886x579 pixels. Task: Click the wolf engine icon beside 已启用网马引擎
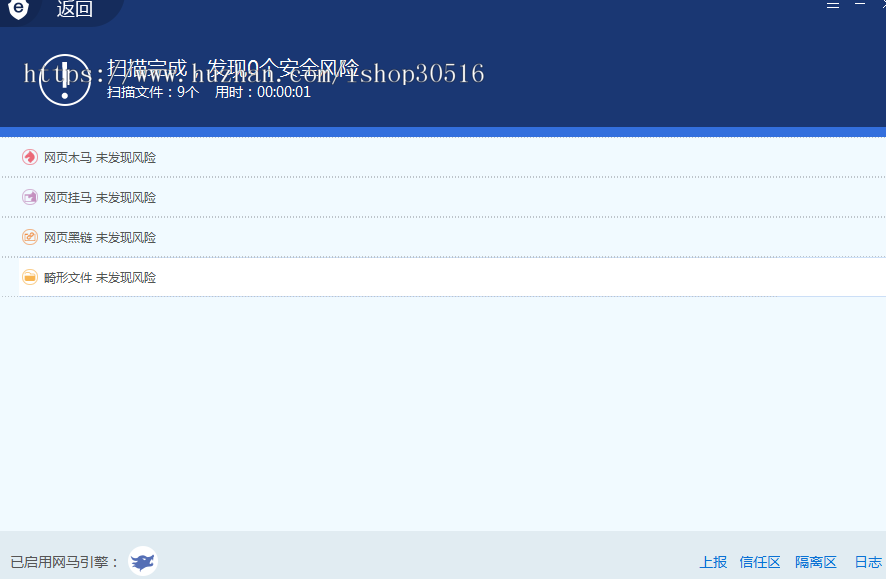click(143, 561)
